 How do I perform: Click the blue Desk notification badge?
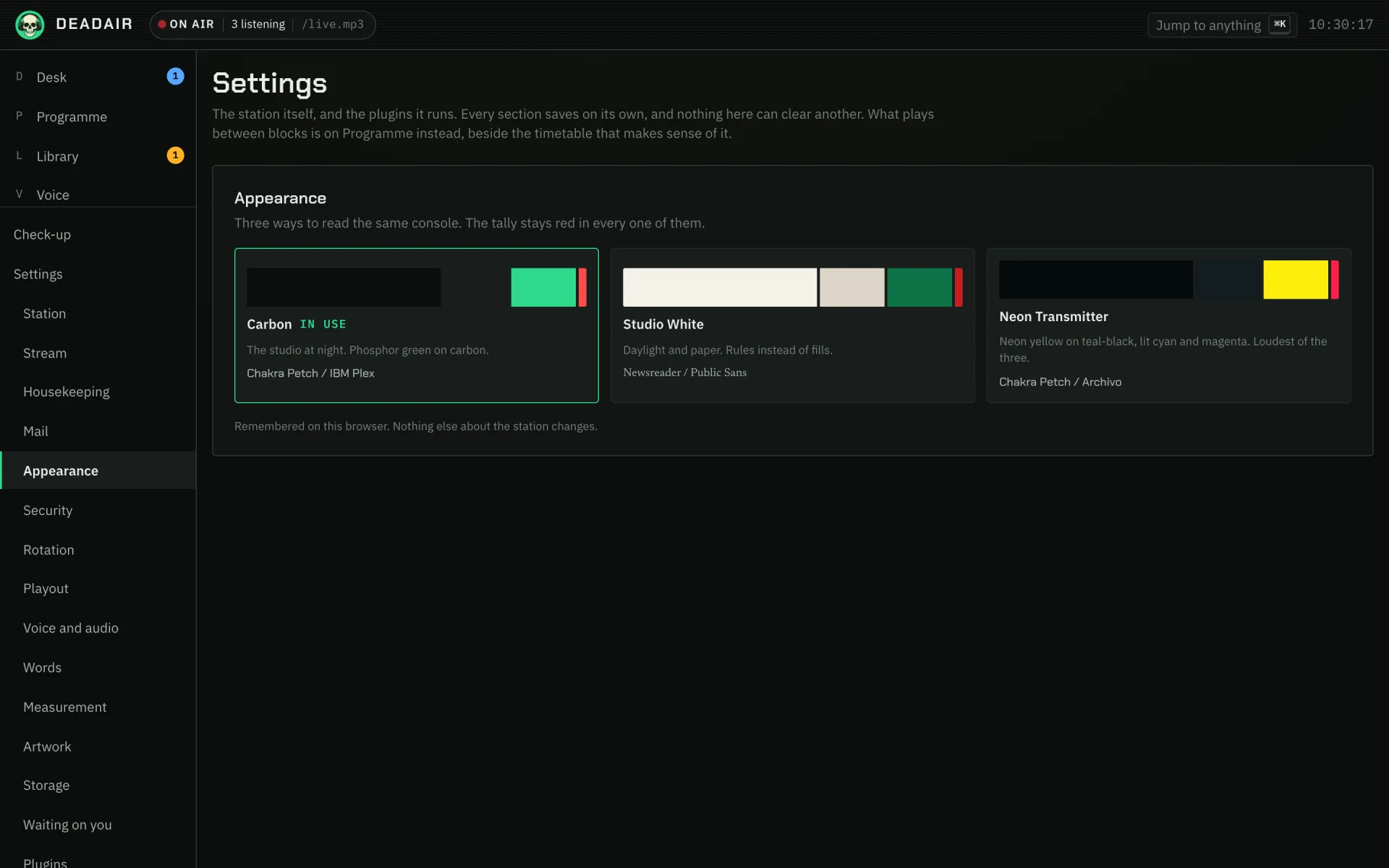(175, 76)
